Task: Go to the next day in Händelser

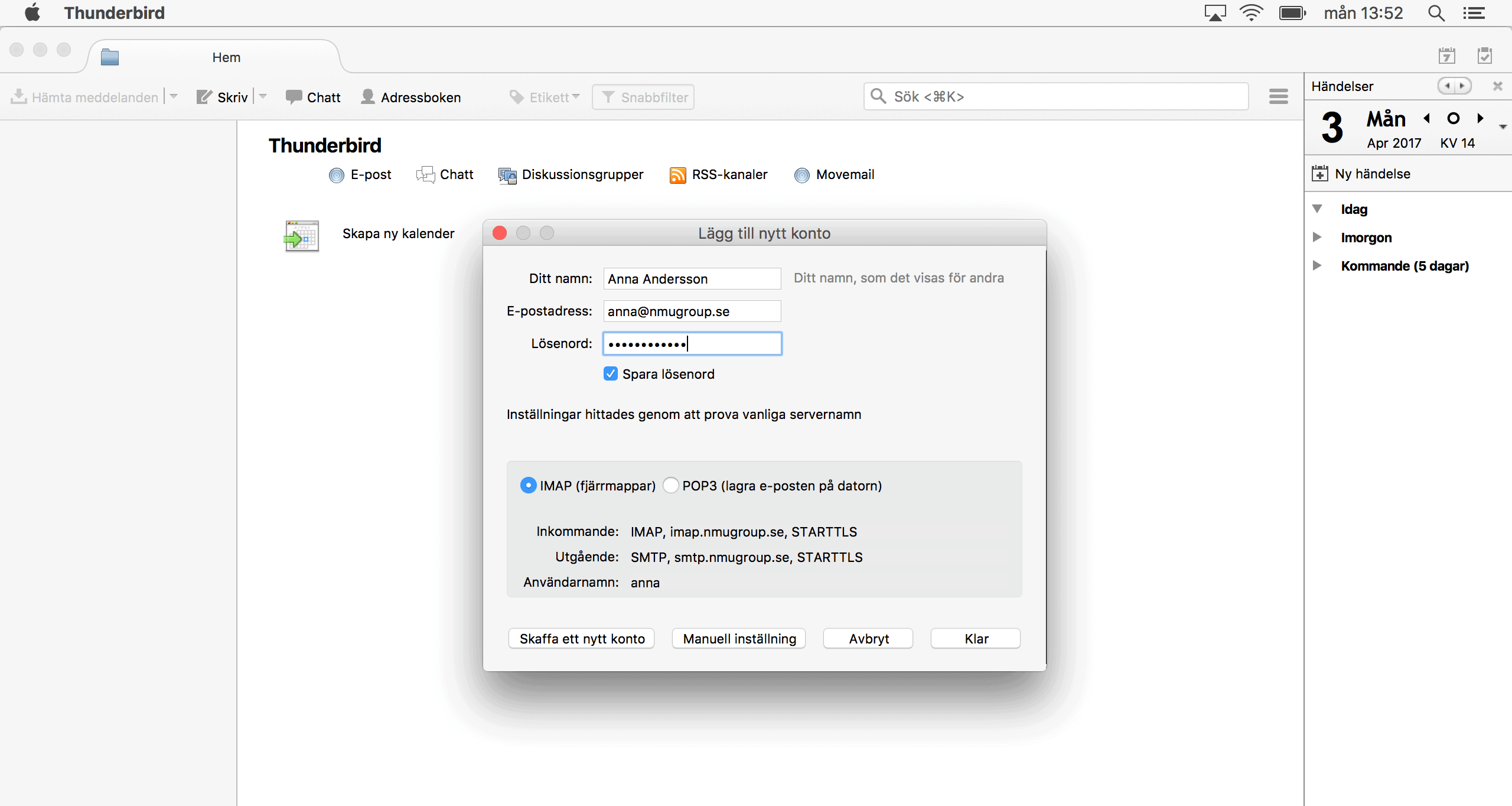Action: coord(1480,118)
